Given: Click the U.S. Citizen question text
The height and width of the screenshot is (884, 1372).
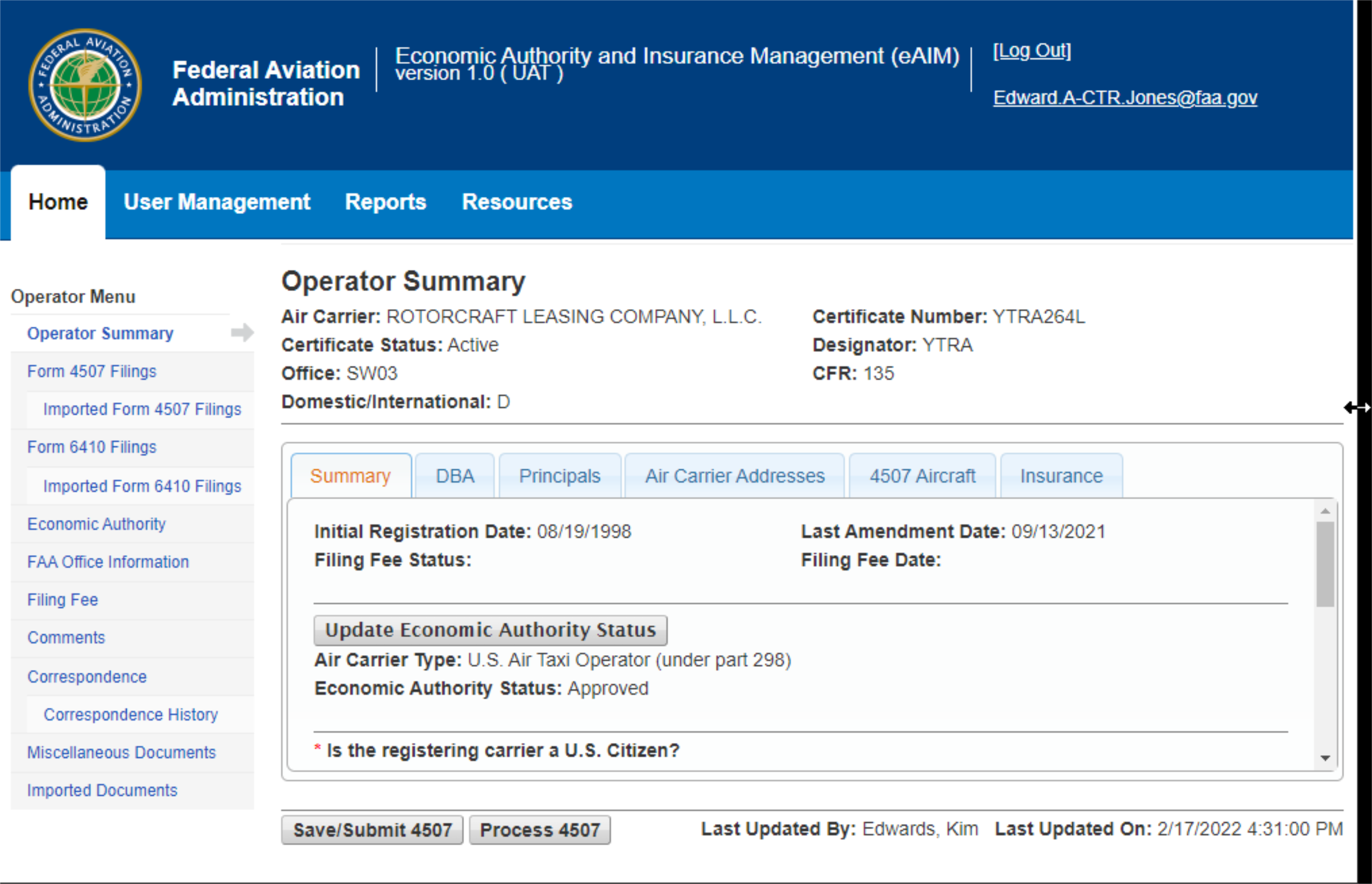Looking at the screenshot, I should [503, 751].
